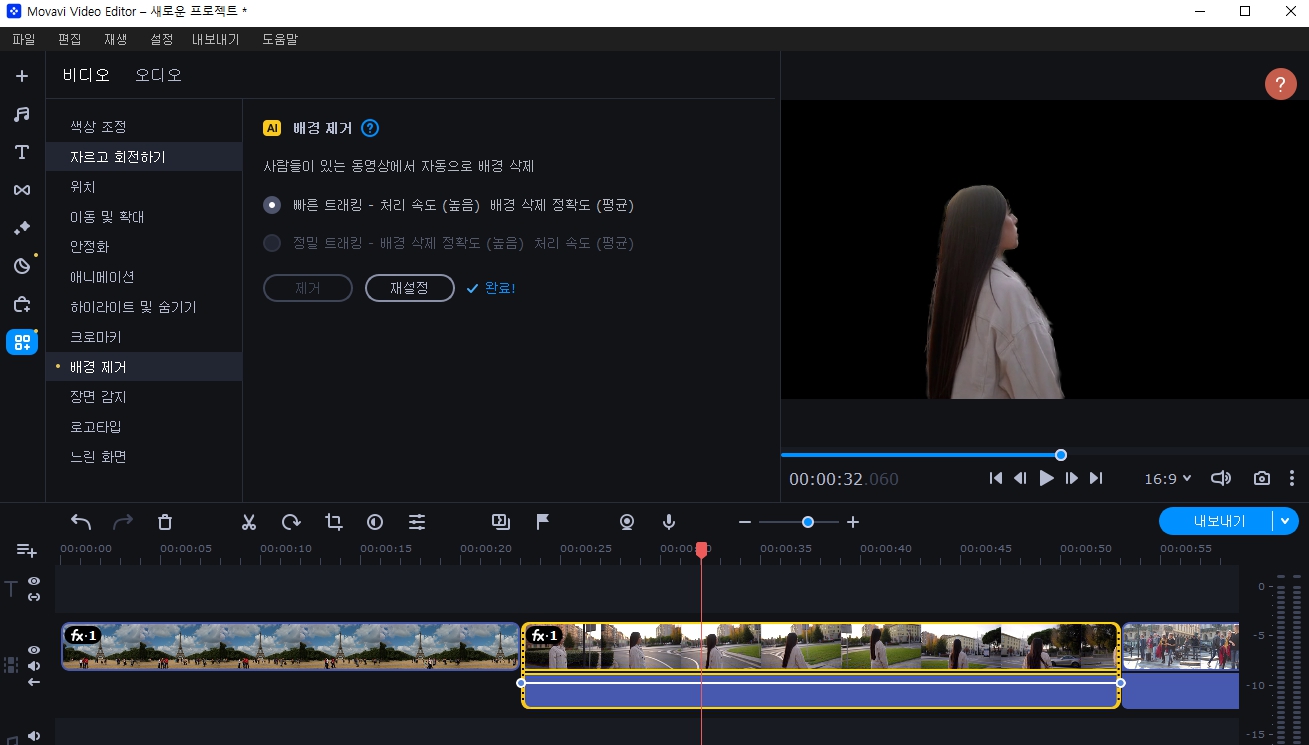Skip to previous clip in preview
This screenshot has width=1309, height=745.
click(x=995, y=479)
